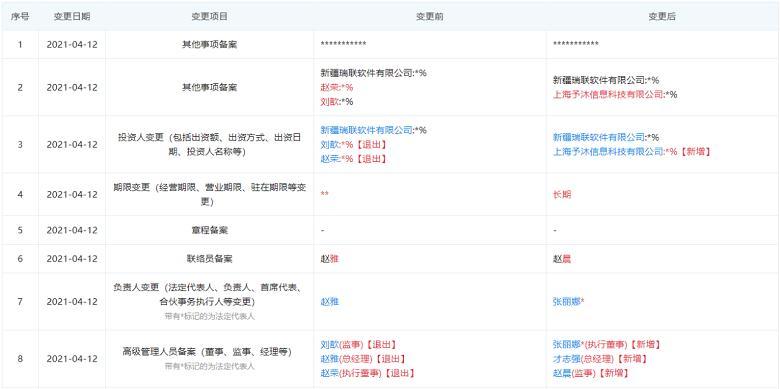780x389 pixels.
Task: Open 张丽娜 link in 负责人变更 row
Action: point(567,301)
